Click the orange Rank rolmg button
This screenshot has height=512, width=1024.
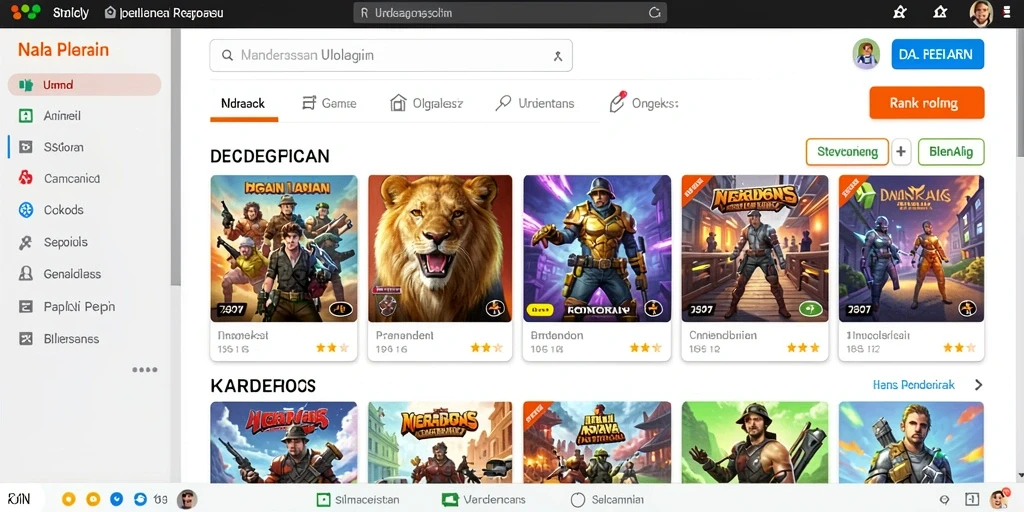point(927,103)
